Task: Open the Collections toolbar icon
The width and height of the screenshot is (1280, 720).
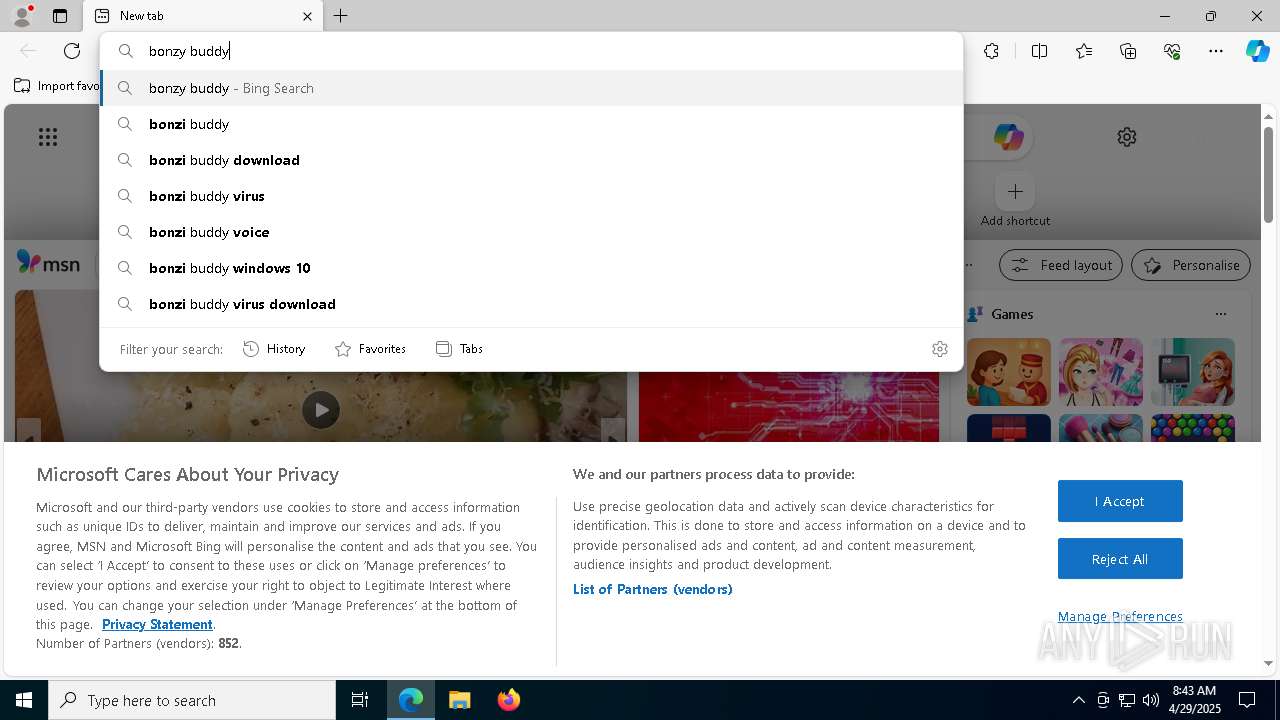Action: pos(1128,51)
